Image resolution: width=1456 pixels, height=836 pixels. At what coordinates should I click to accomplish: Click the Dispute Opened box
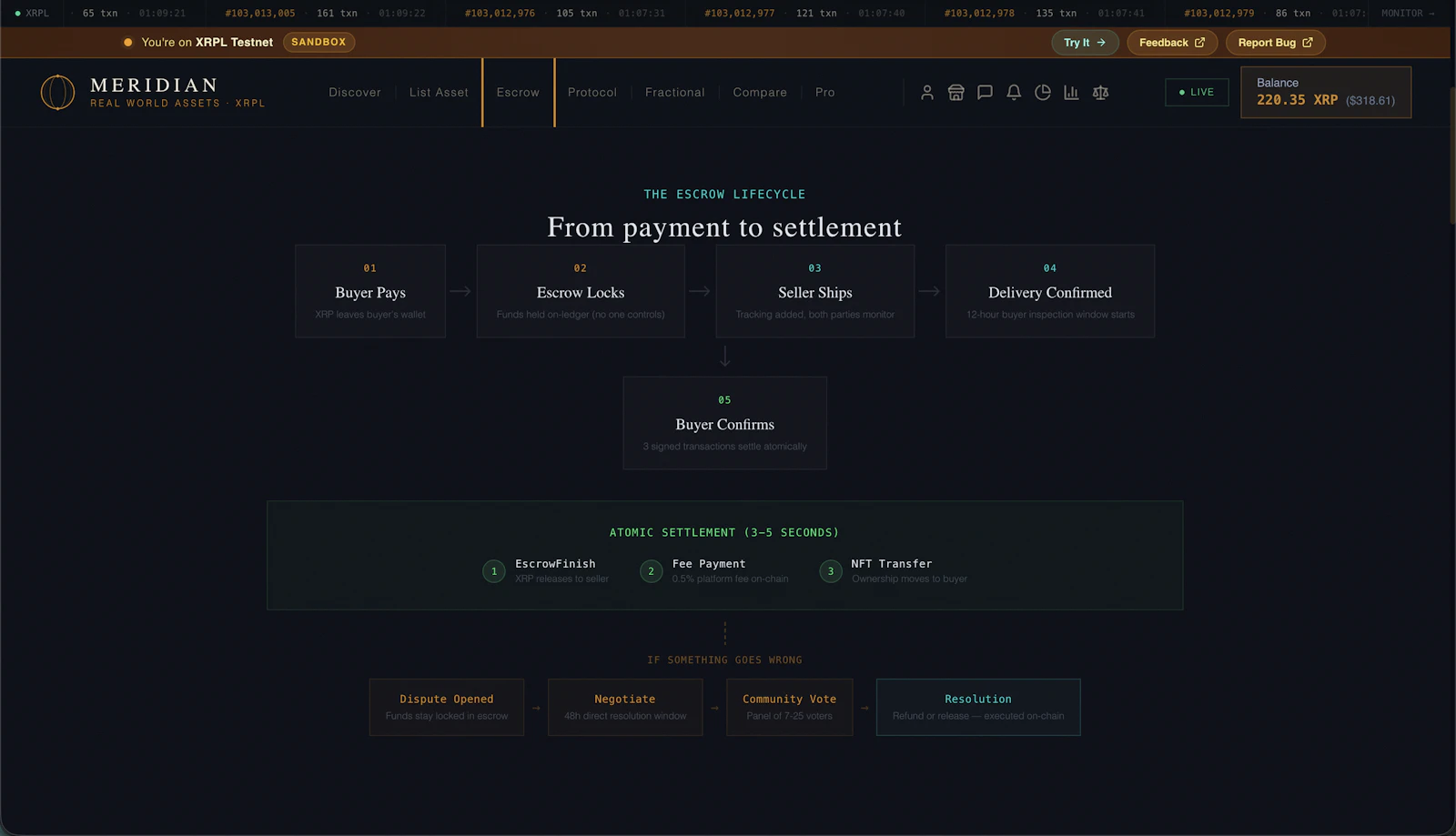(447, 707)
